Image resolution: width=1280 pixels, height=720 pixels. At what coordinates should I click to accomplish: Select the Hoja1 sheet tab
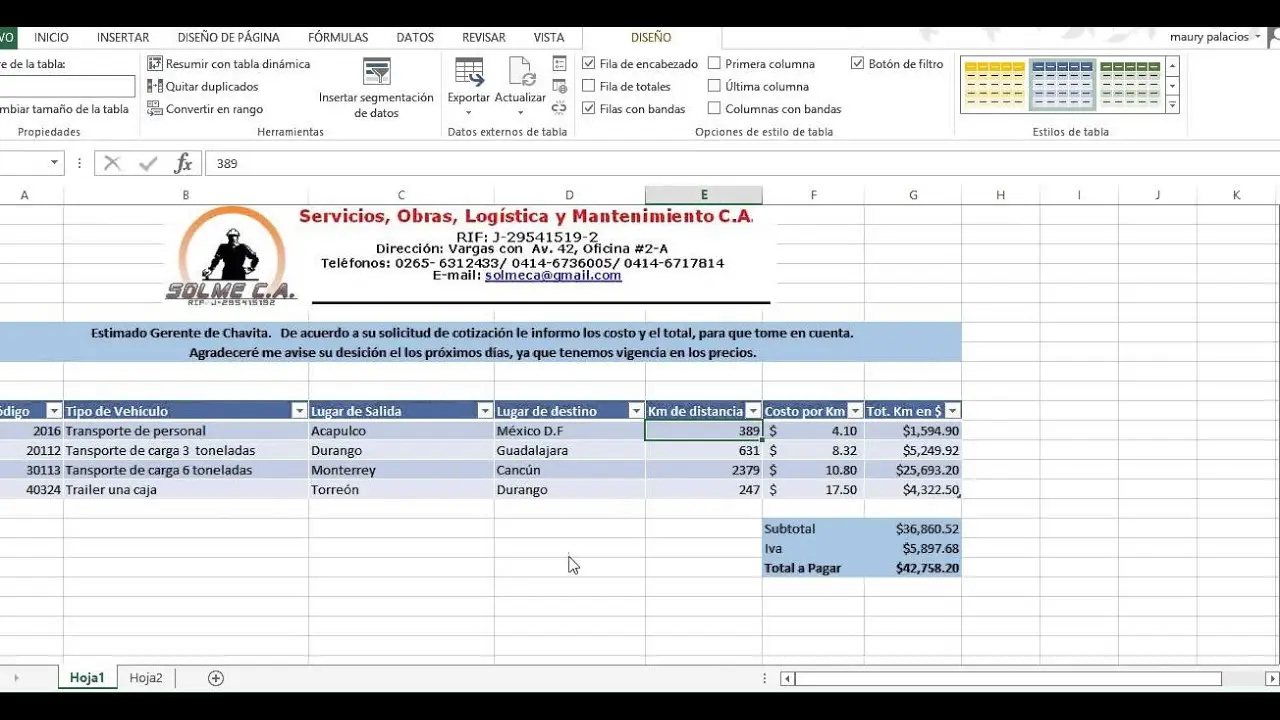pos(87,678)
